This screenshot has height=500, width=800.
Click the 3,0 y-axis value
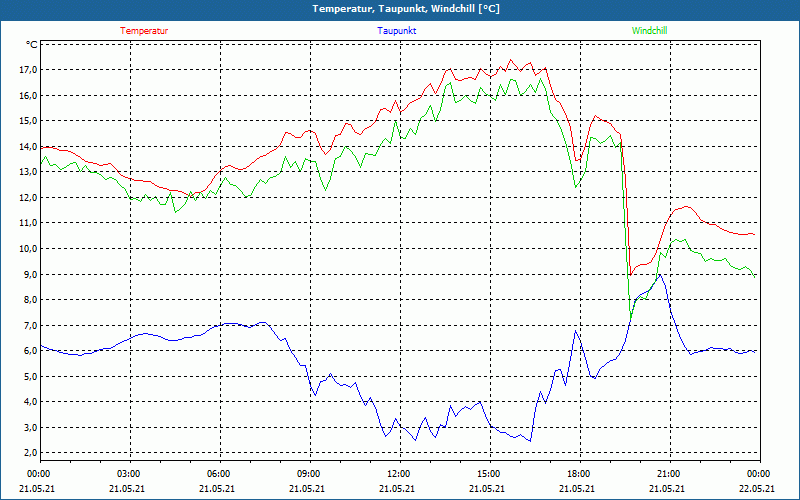click(x=31, y=428)
